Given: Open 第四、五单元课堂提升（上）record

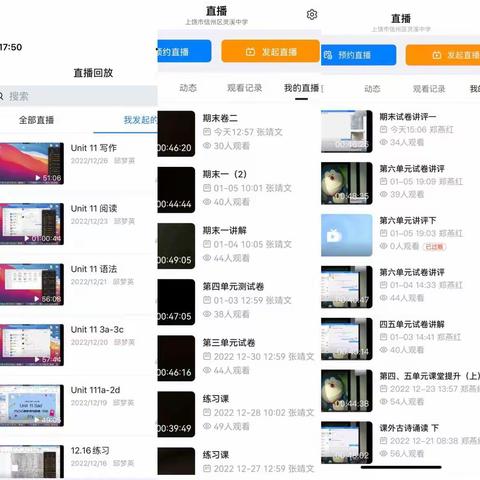Looking at the screenshot, I should (x=429, y=376).
